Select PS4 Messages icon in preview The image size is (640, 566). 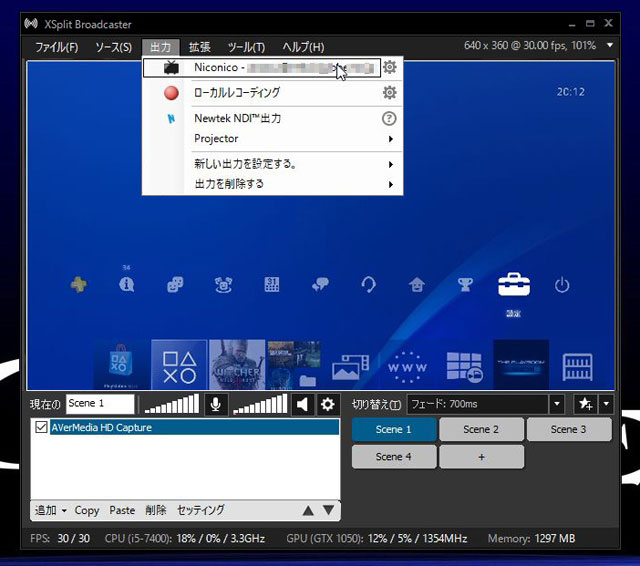tap(320, 284)
